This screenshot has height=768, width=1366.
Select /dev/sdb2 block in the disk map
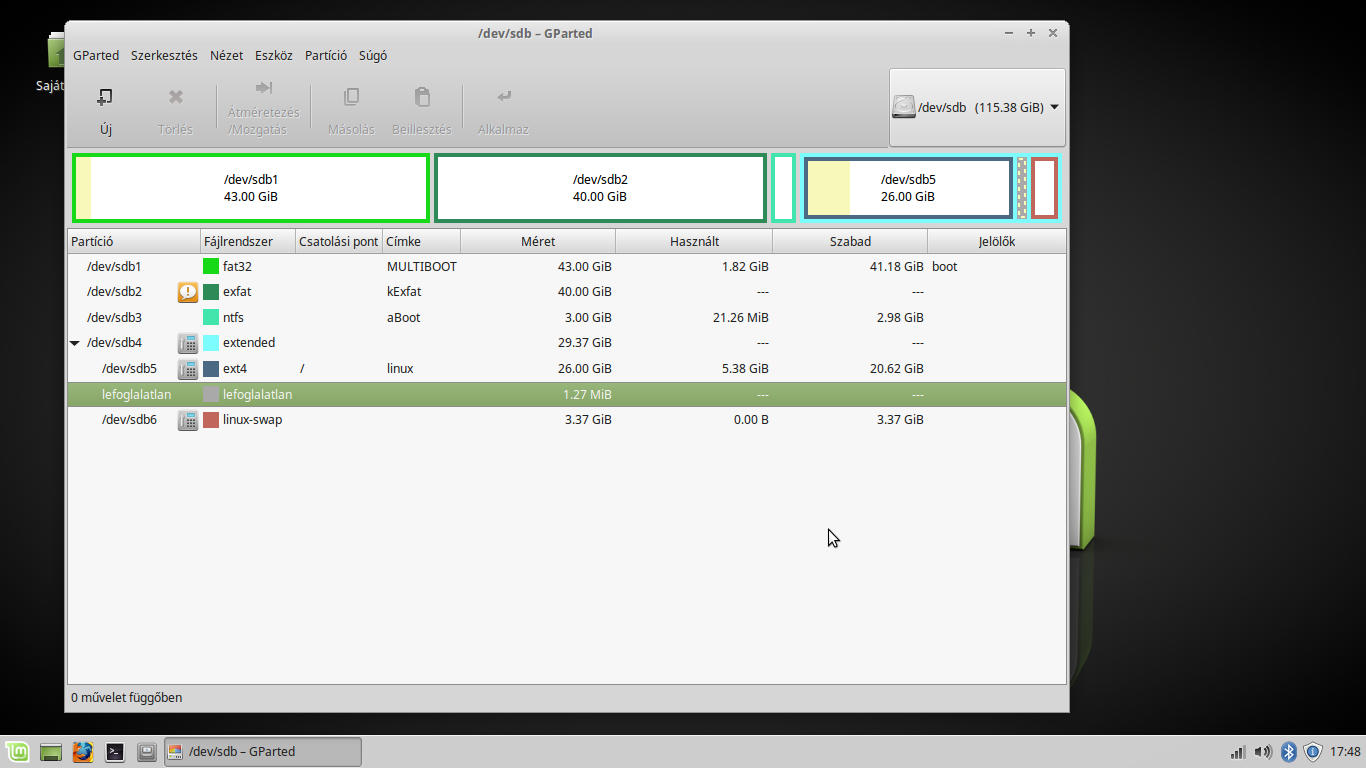(x=601, y=188)
